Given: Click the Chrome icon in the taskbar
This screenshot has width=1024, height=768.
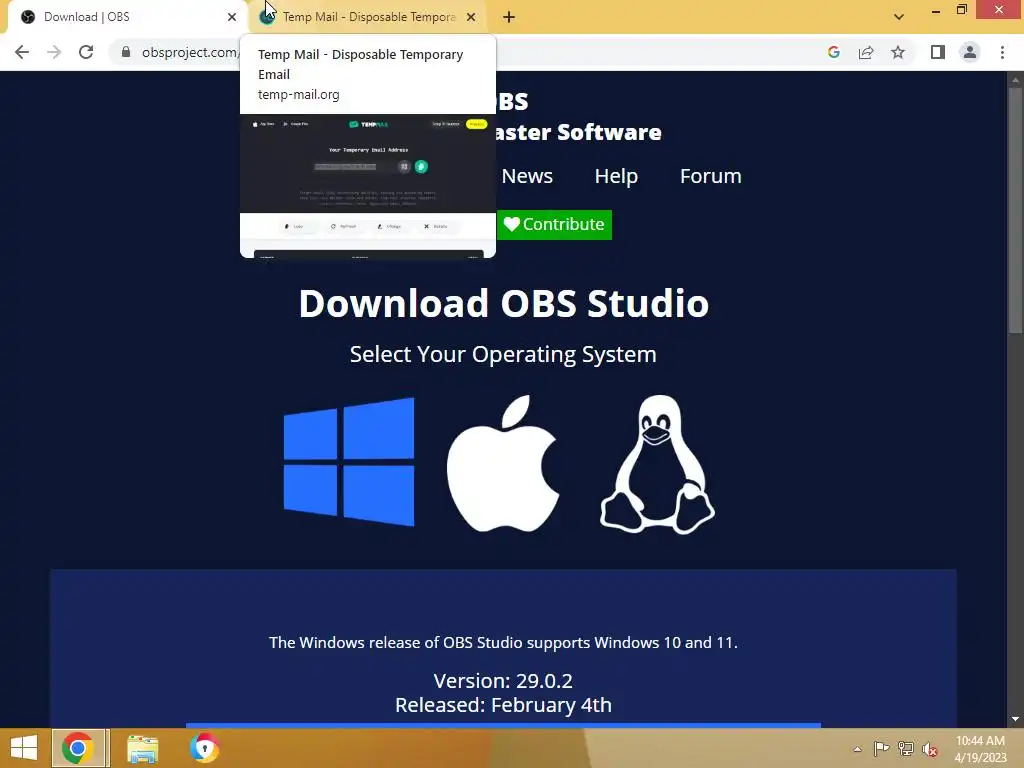Looking at the screenshot, I should [78, 748].
